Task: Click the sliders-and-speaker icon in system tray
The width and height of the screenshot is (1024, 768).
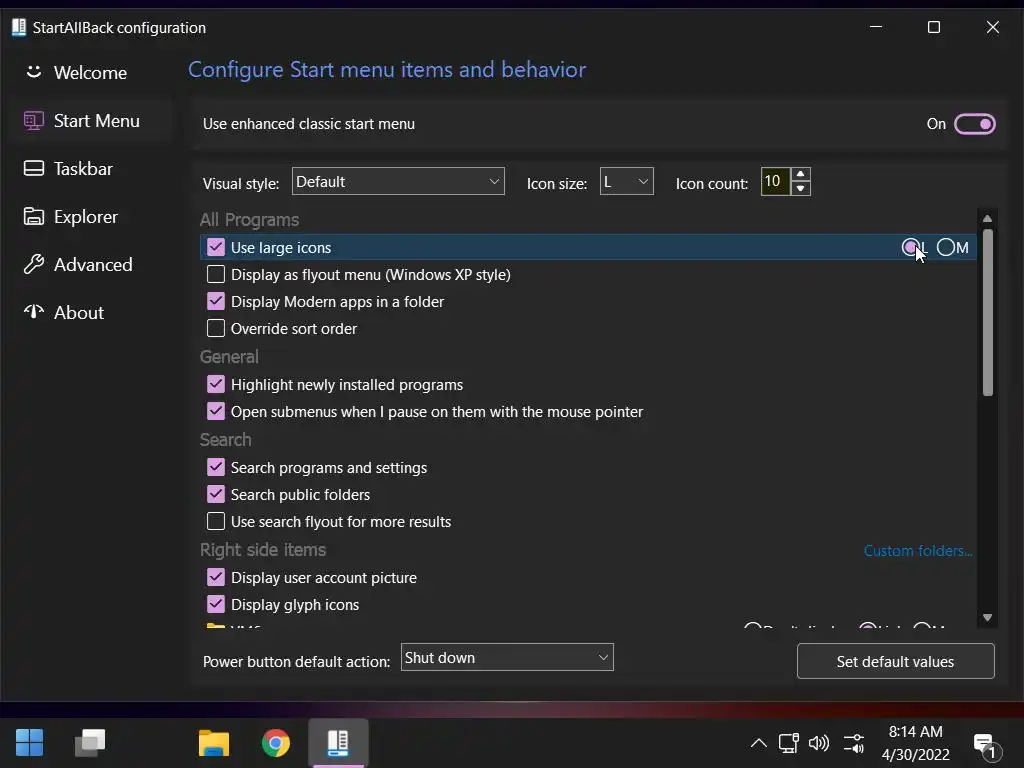Action: click(854, 743)
